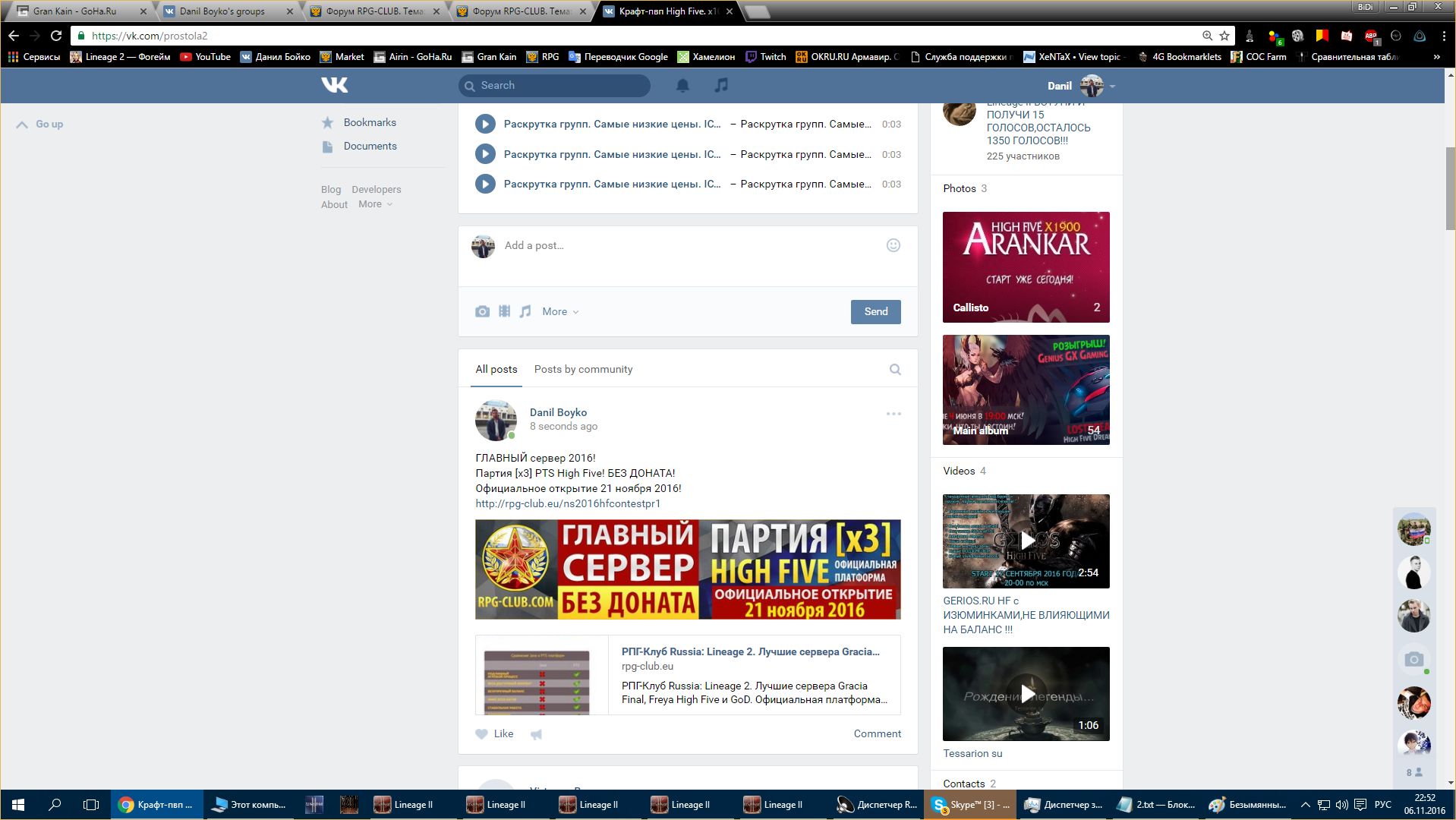The image size is (1456, 820).
Task: Show hidden system tray icons
Action: coord(1305,805)
